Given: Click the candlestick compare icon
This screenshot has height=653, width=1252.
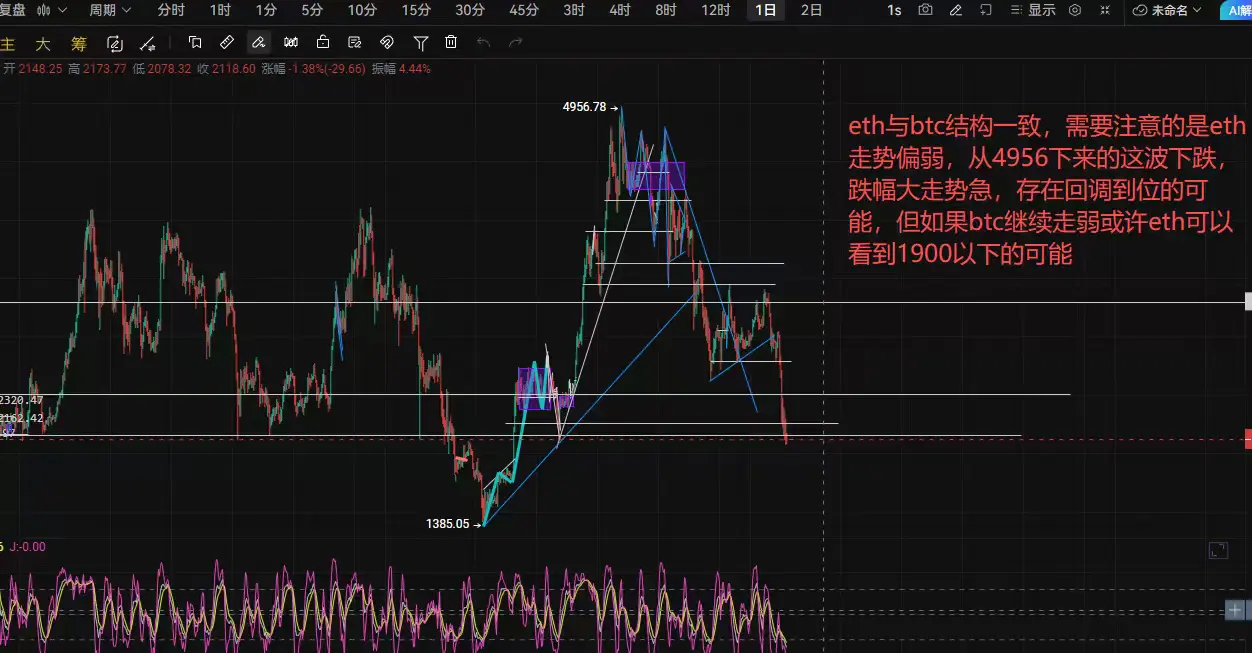Looking at the screenshot, I should 291,43.
